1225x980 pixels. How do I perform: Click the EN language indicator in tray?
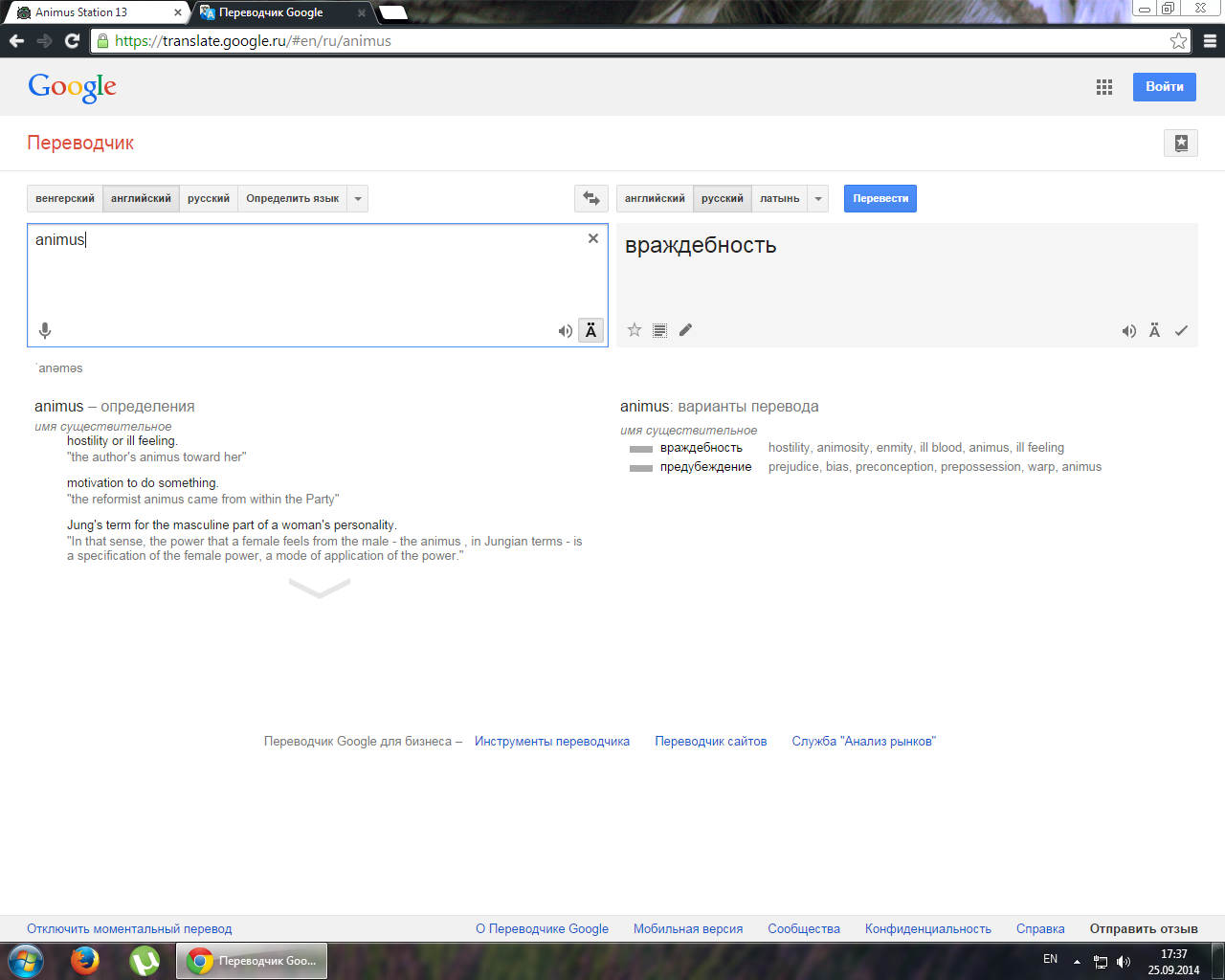tap(1050, 959)
